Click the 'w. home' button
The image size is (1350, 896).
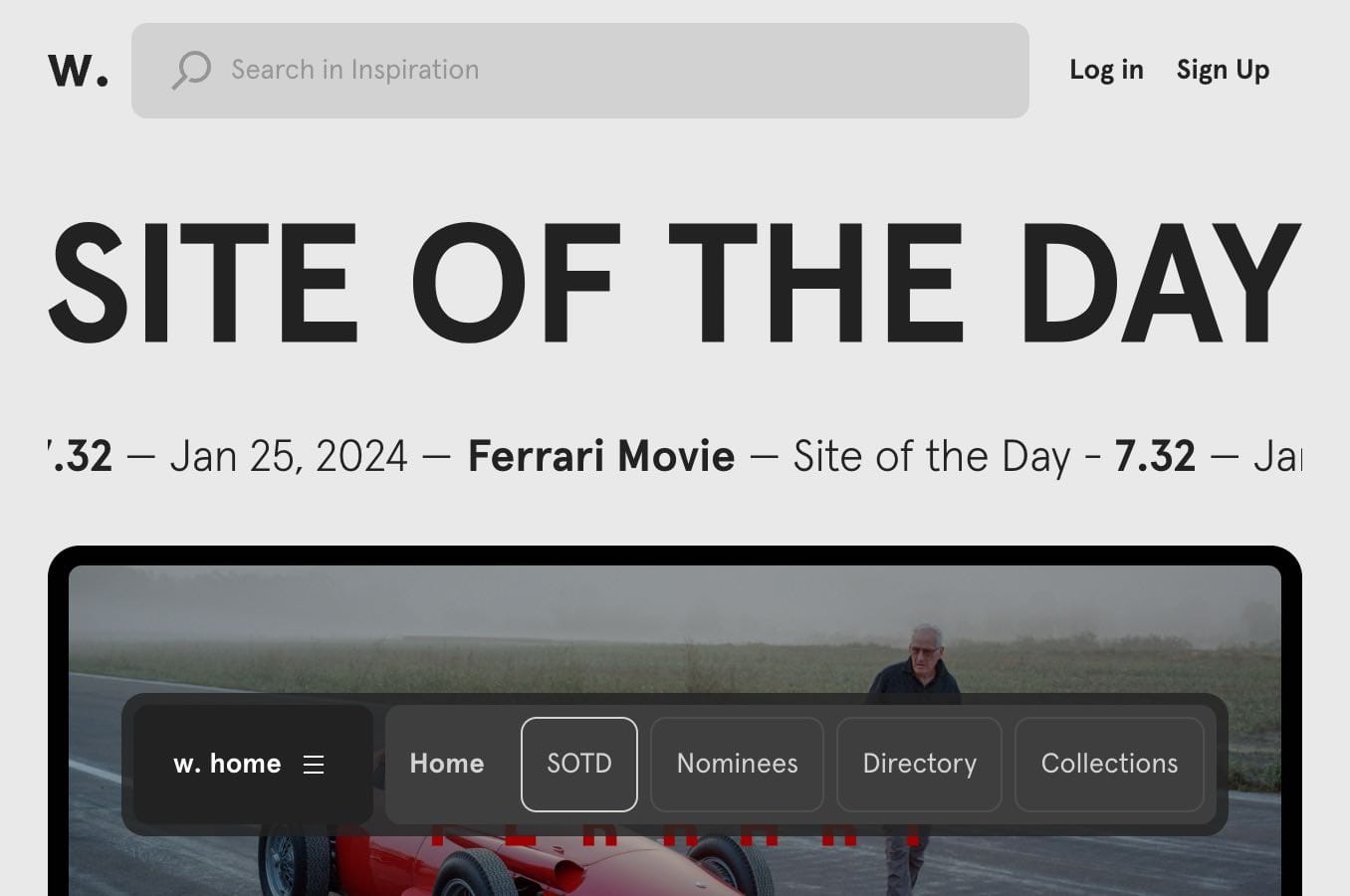227,764
